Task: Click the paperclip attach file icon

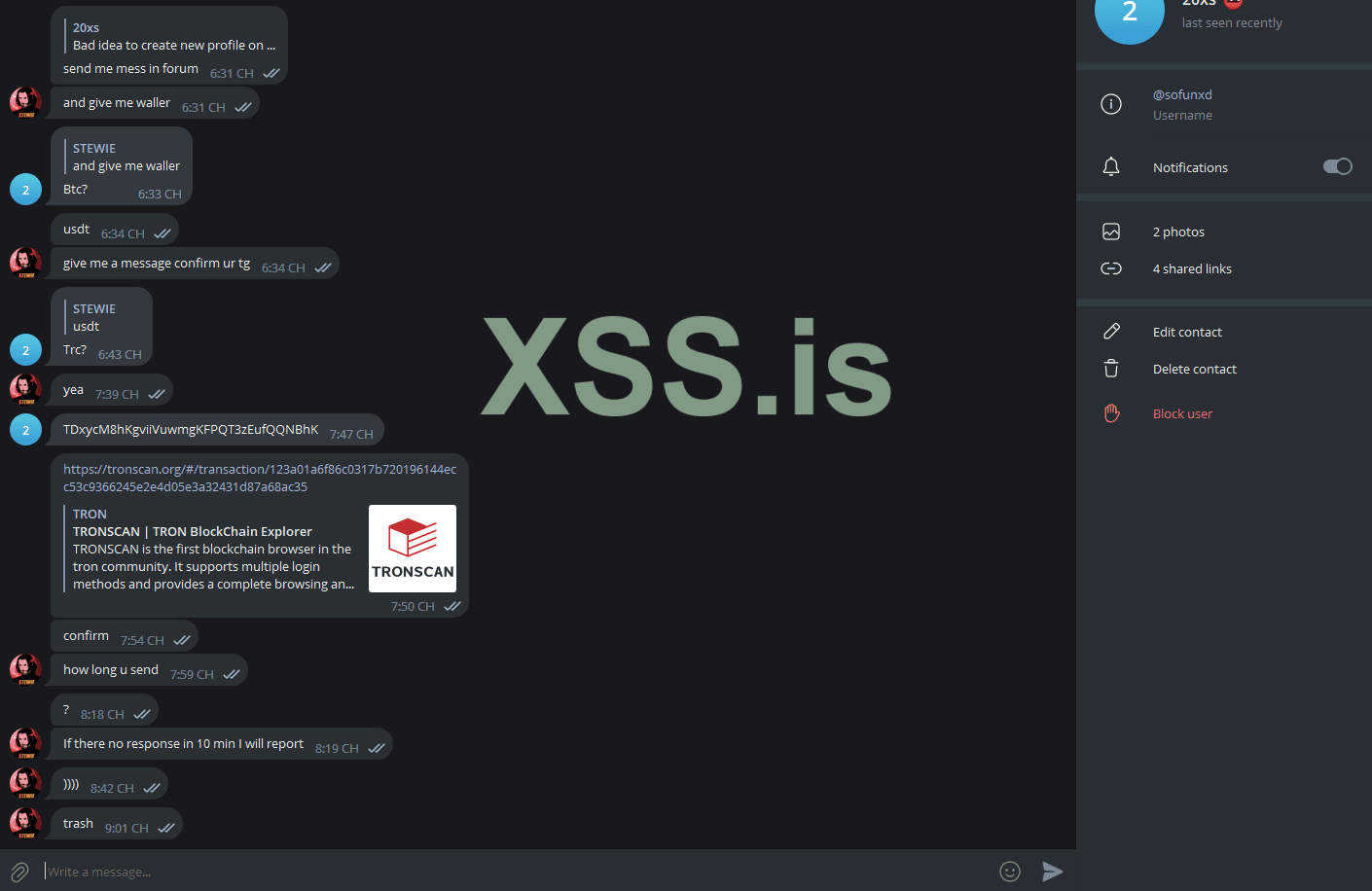Action: (19, 872)
